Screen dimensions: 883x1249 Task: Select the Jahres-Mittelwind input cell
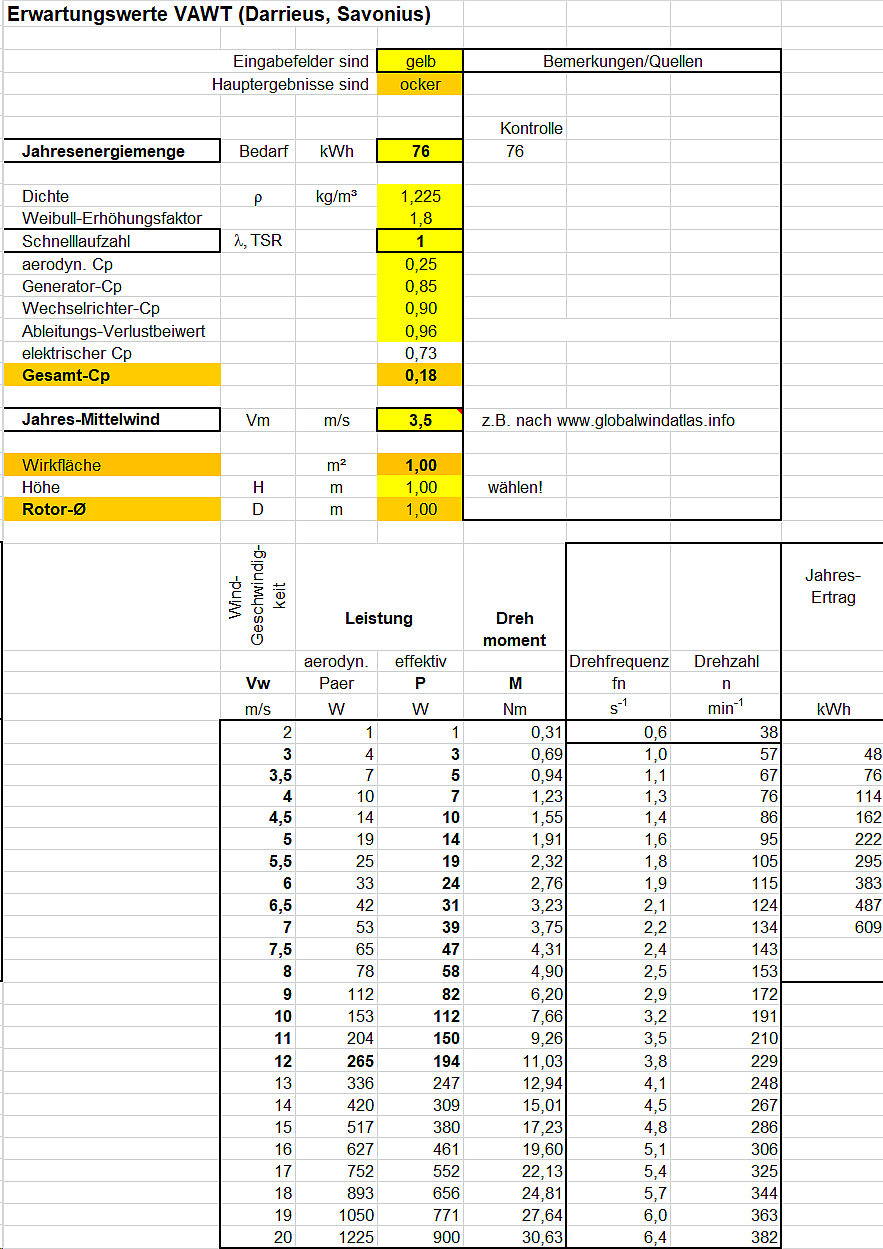pos(420,421)
